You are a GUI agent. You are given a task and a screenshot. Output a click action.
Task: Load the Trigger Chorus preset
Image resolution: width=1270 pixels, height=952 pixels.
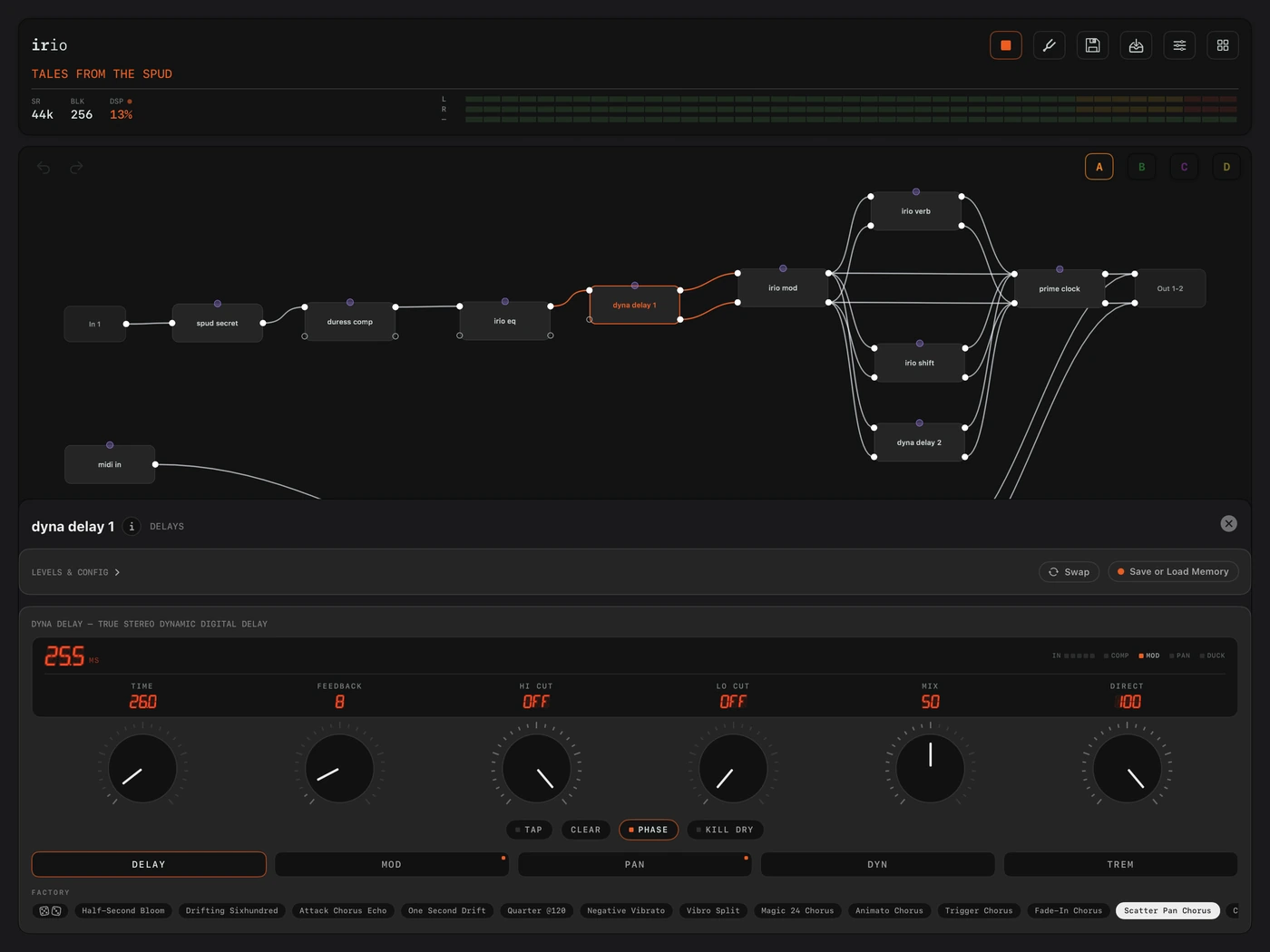pos(979,910)
